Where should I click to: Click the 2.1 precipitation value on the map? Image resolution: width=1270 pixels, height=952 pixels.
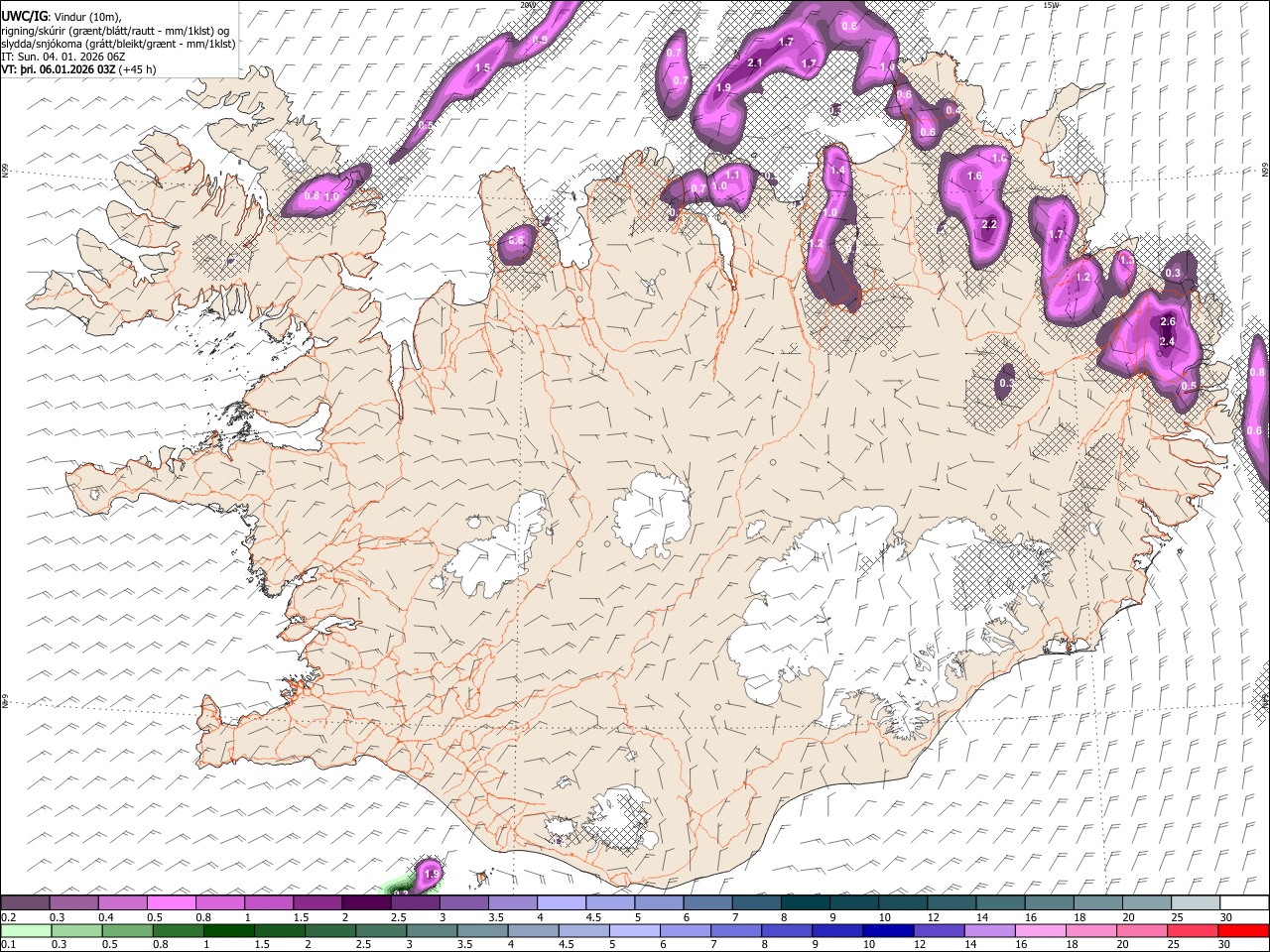click(755, 62)
